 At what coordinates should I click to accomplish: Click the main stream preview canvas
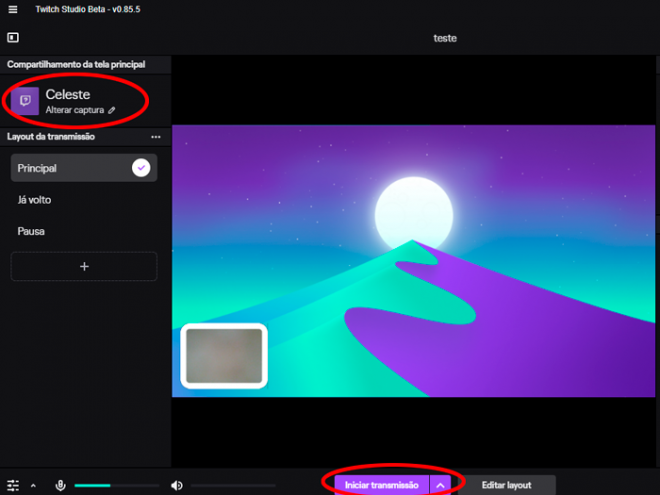pyautogui.click(x=413, y=261)
